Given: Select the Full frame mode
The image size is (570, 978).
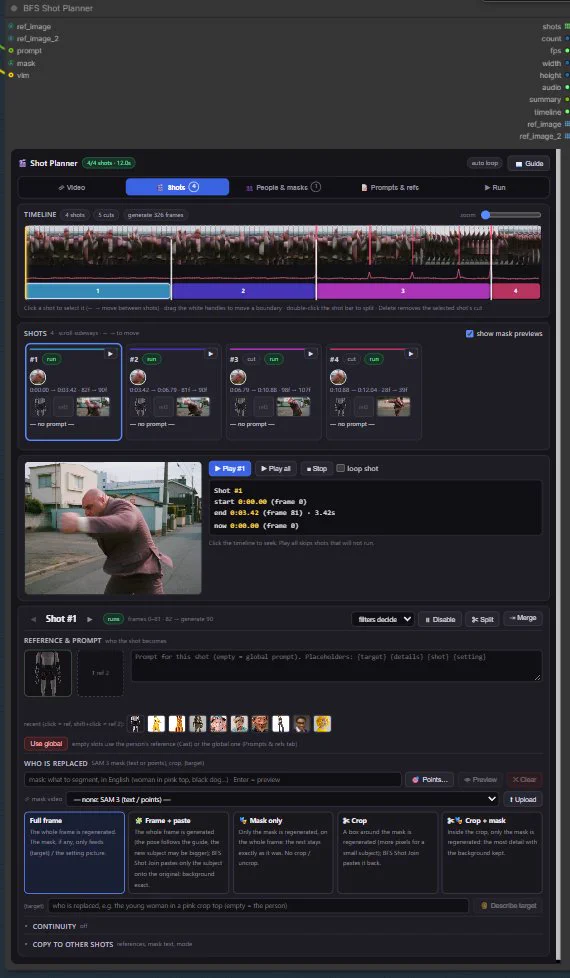Looking at the screenshot, I should point(74,853).
